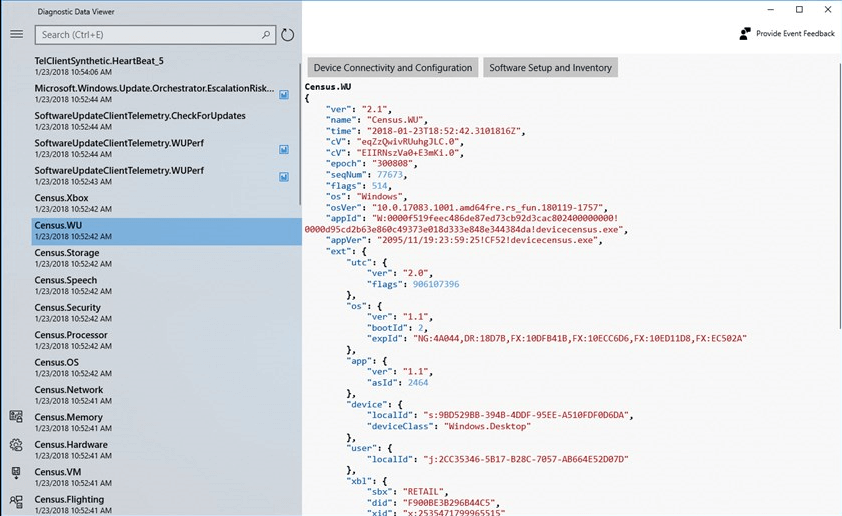The height and width of the screenshot is (516, 842).
Task: Click the Census.WU heading in details
Action: (x=328, y=86)
